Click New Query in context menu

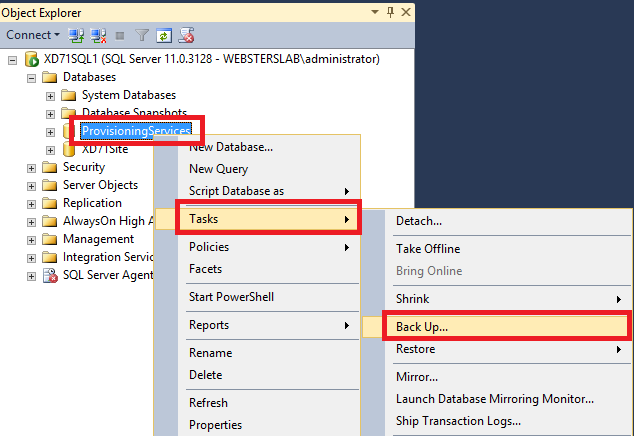point(218,169)
